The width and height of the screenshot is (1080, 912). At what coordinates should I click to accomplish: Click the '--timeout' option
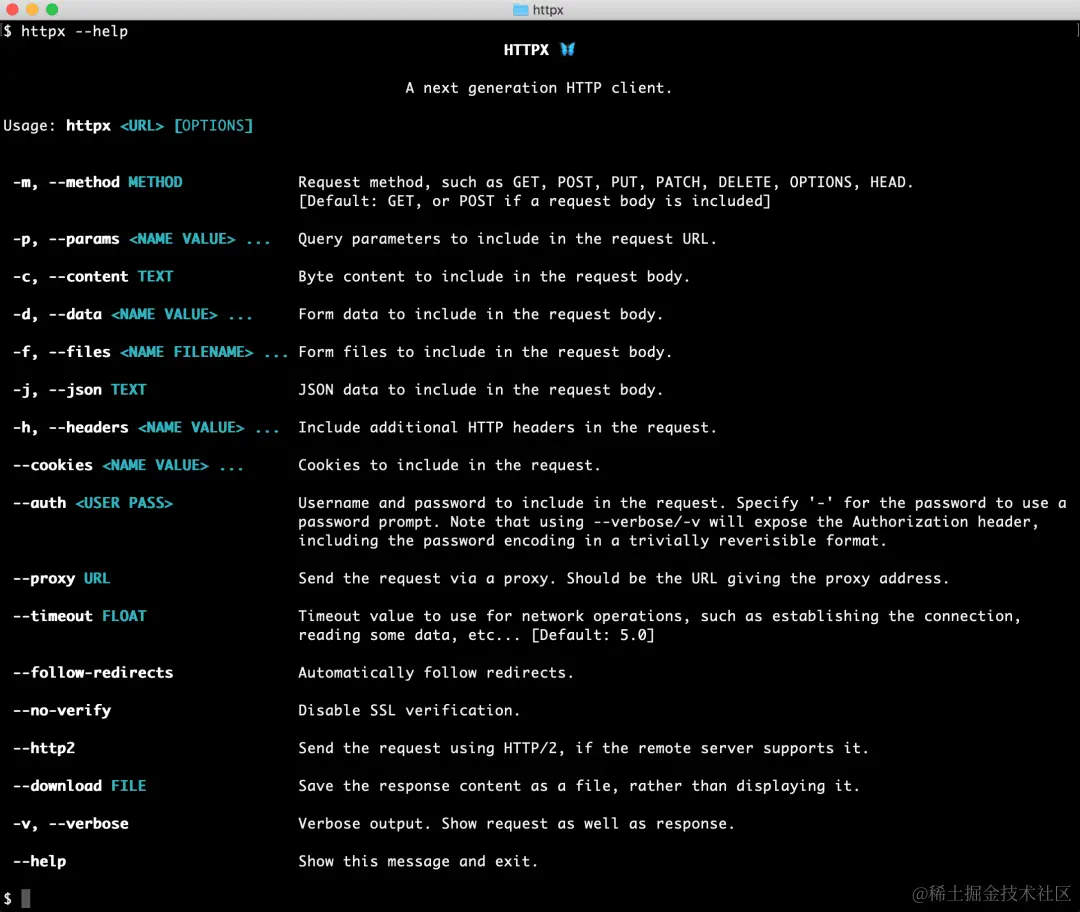coord(52,616)
